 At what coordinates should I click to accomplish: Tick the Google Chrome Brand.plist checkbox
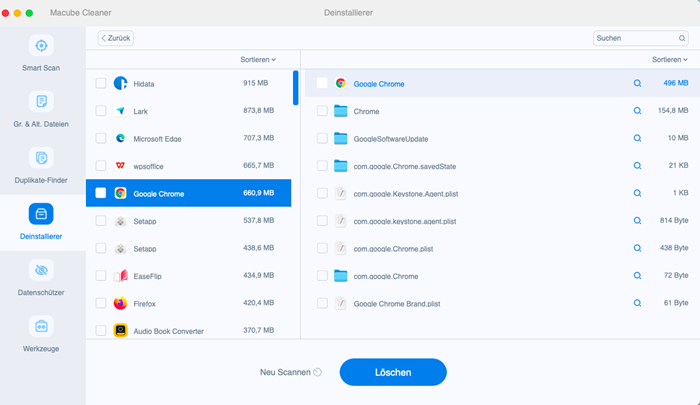322,303
